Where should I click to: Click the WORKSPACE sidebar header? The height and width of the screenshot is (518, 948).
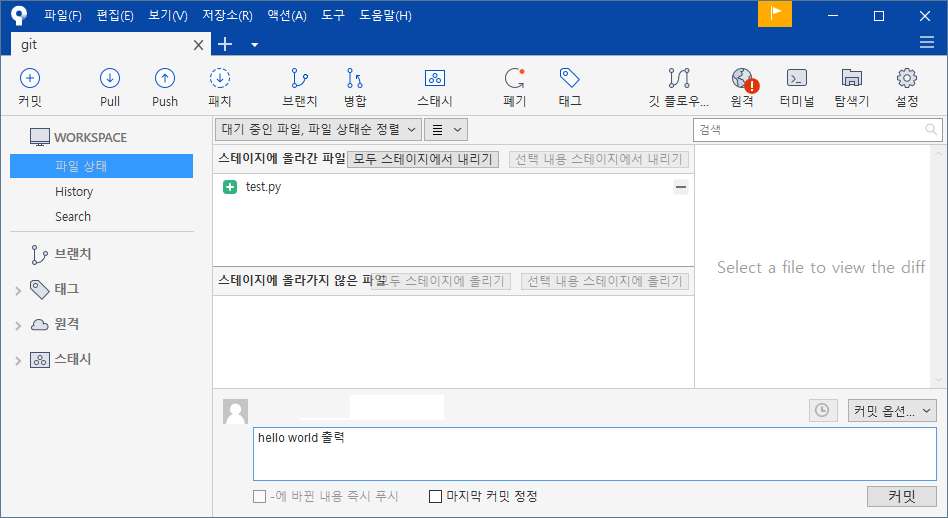pyautogui.click(x=79, y=137)
